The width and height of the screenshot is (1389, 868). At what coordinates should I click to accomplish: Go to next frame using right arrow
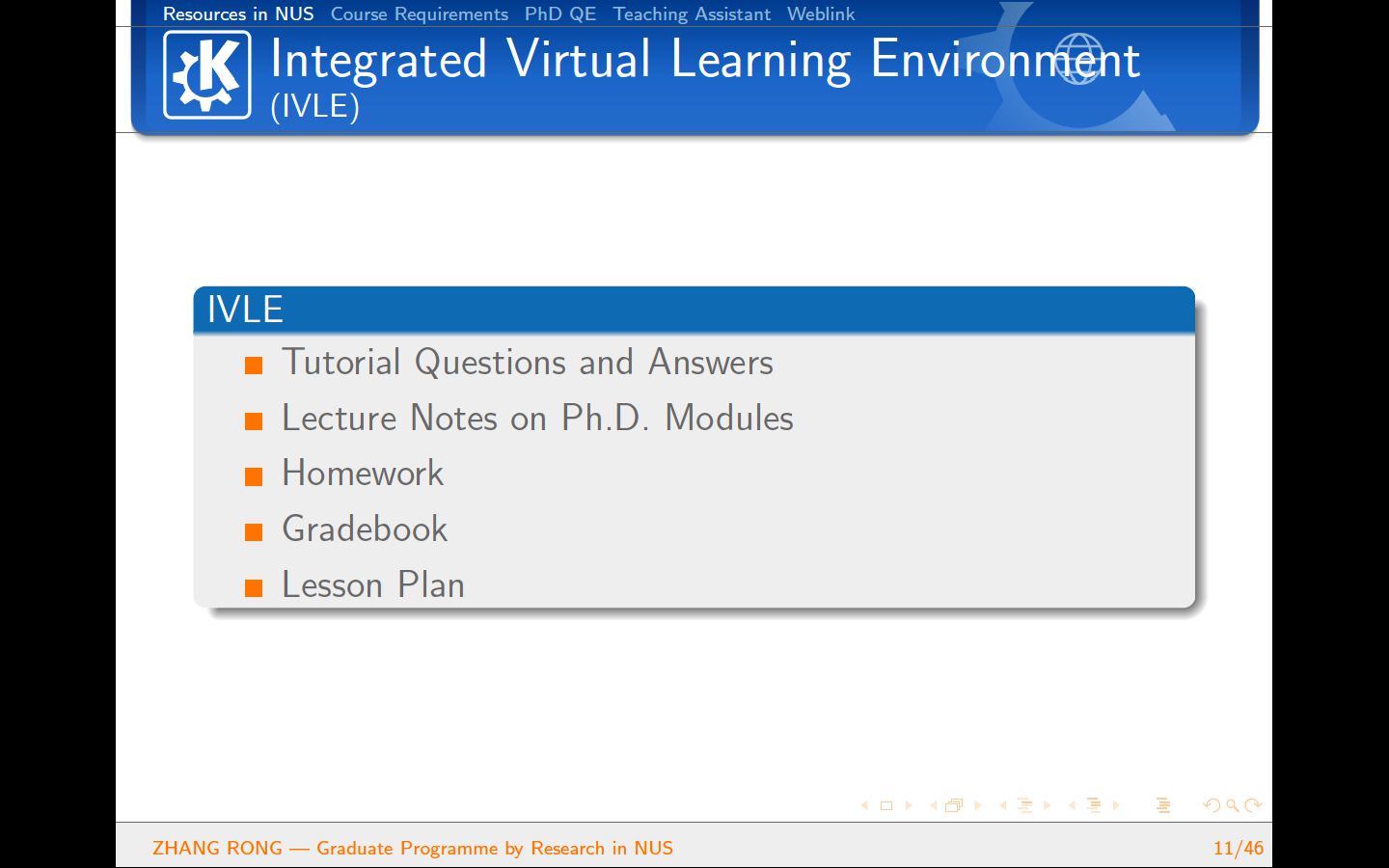[x=977, y=805]
